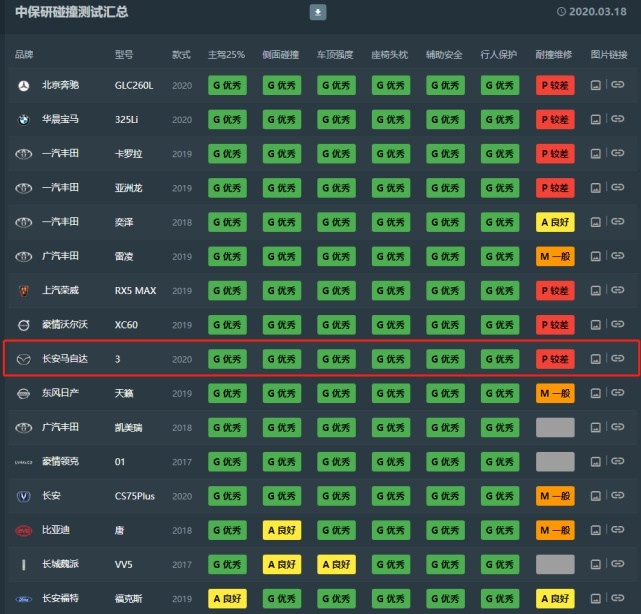Open image icon for 卡罗拉 row
The image size is (641, 614).
[596, 154]
